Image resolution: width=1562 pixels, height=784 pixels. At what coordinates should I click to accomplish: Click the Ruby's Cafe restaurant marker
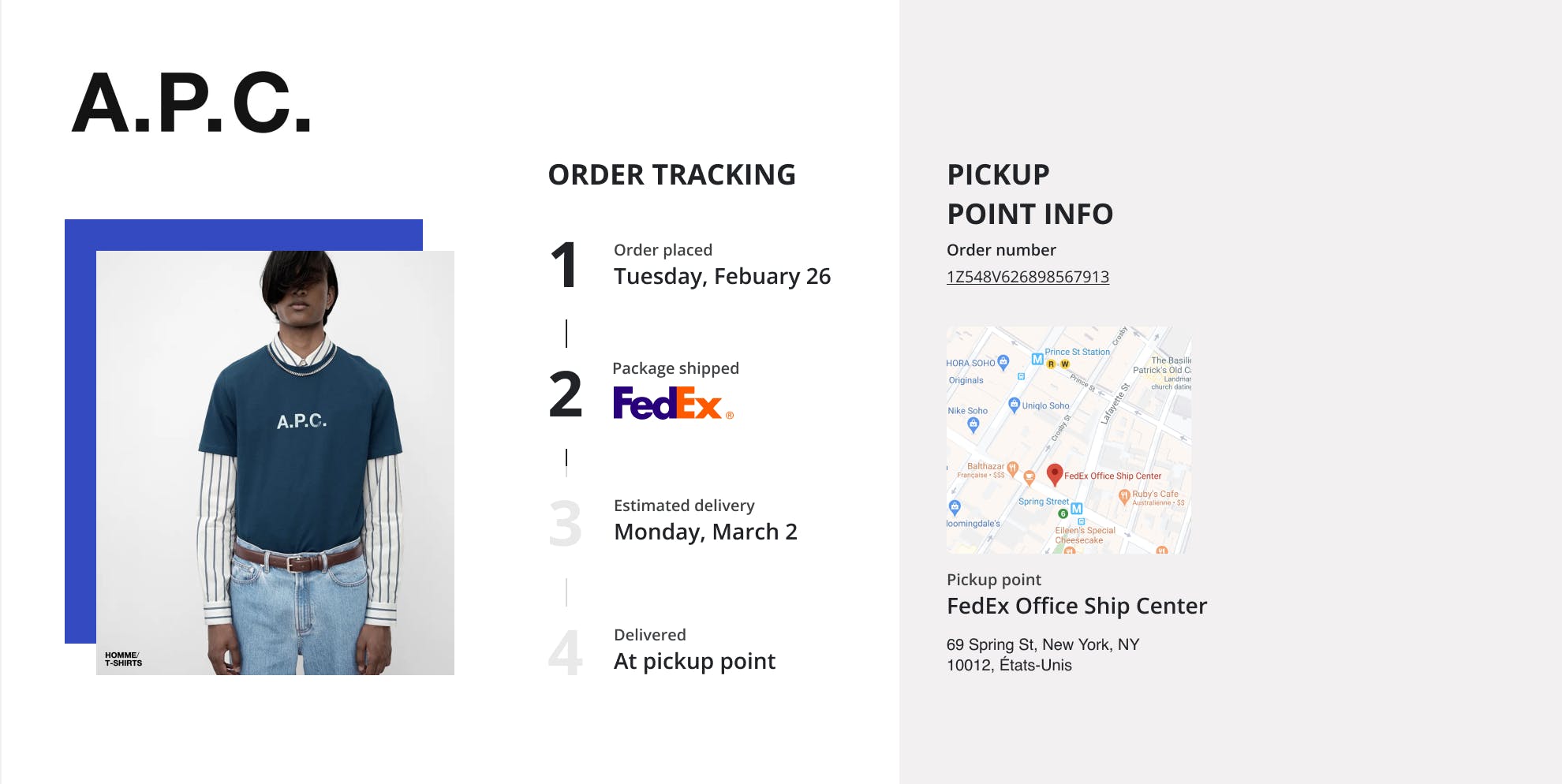pos(1124,495)
